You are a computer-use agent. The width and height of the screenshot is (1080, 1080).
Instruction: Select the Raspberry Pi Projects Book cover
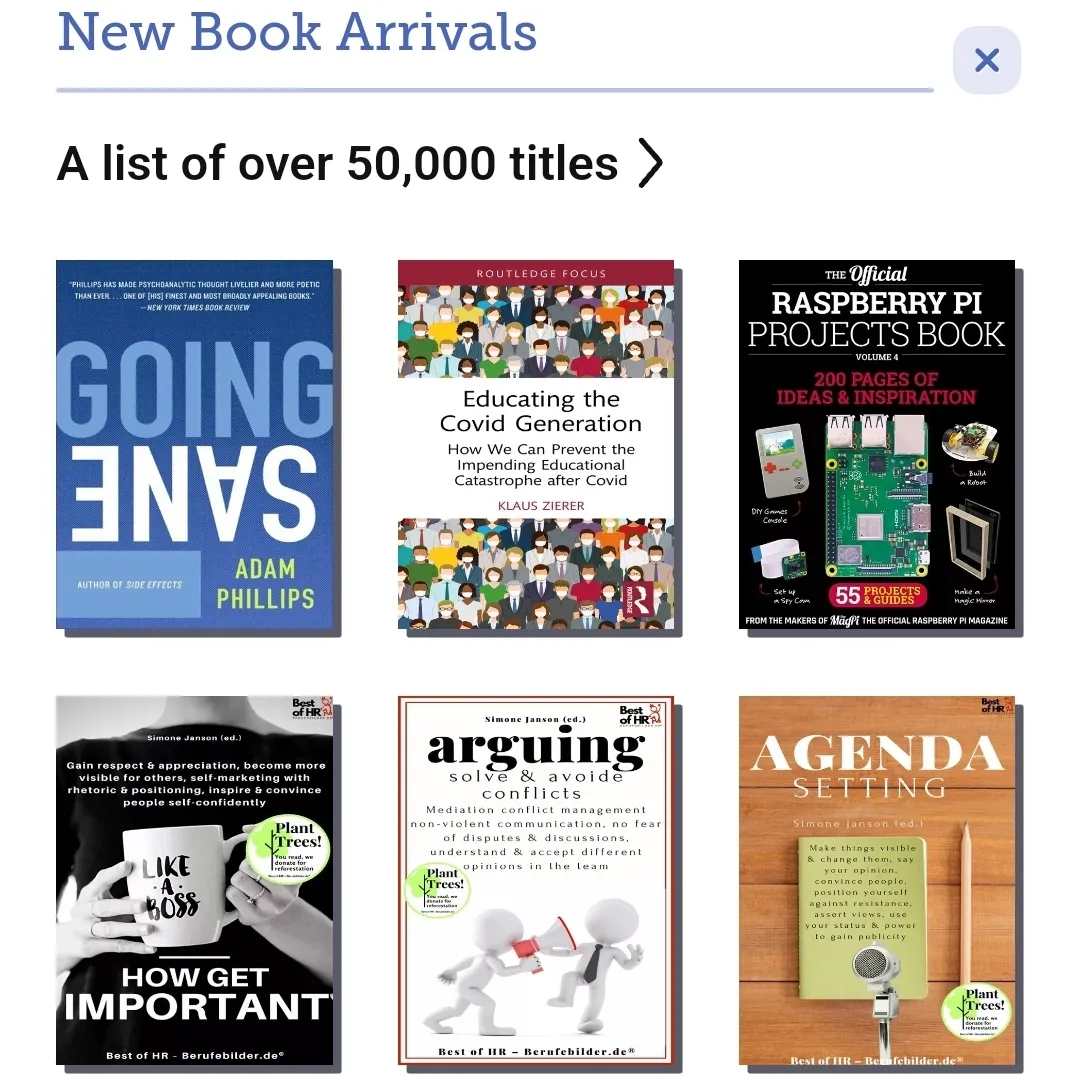tap(877, 444)
